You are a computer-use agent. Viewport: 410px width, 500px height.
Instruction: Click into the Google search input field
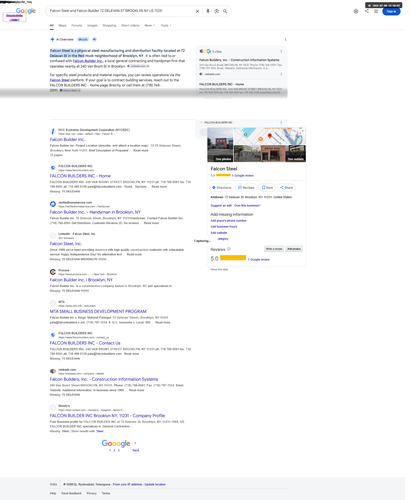pos(120,11)
